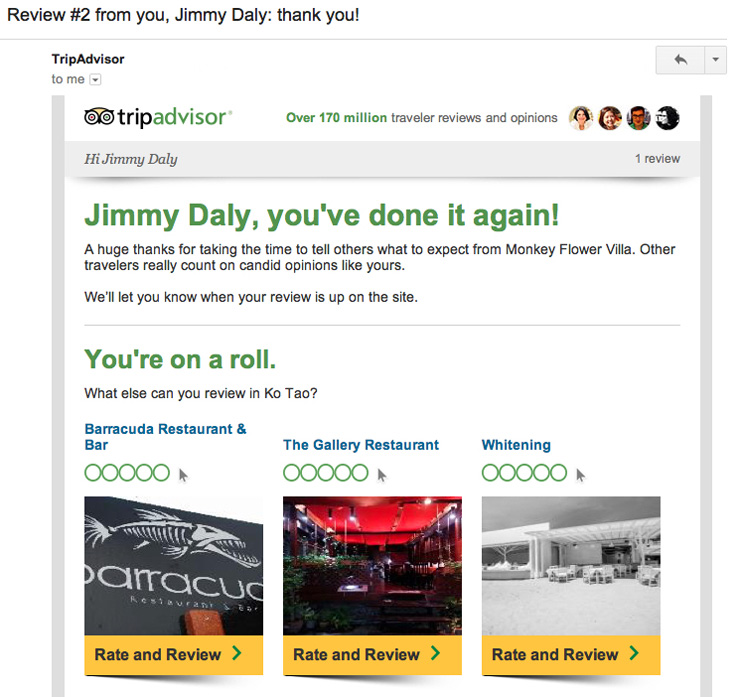740x697 pixels.
Task: Click the red-lit Gallery Restaurant photo
Action: tap(372, 565)
